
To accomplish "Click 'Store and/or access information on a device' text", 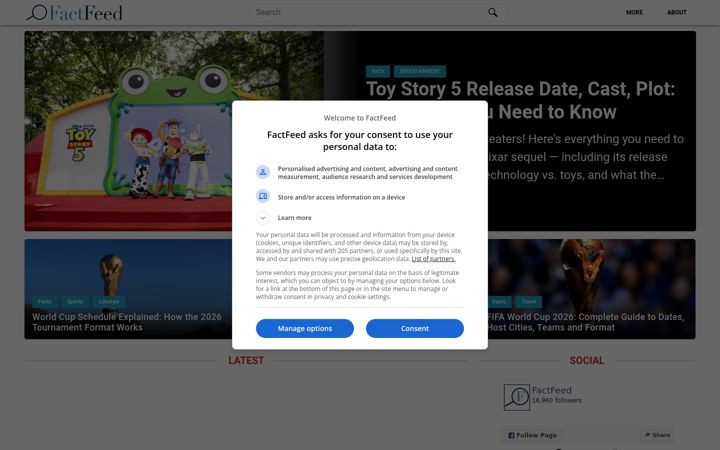I will coord(341,197).
